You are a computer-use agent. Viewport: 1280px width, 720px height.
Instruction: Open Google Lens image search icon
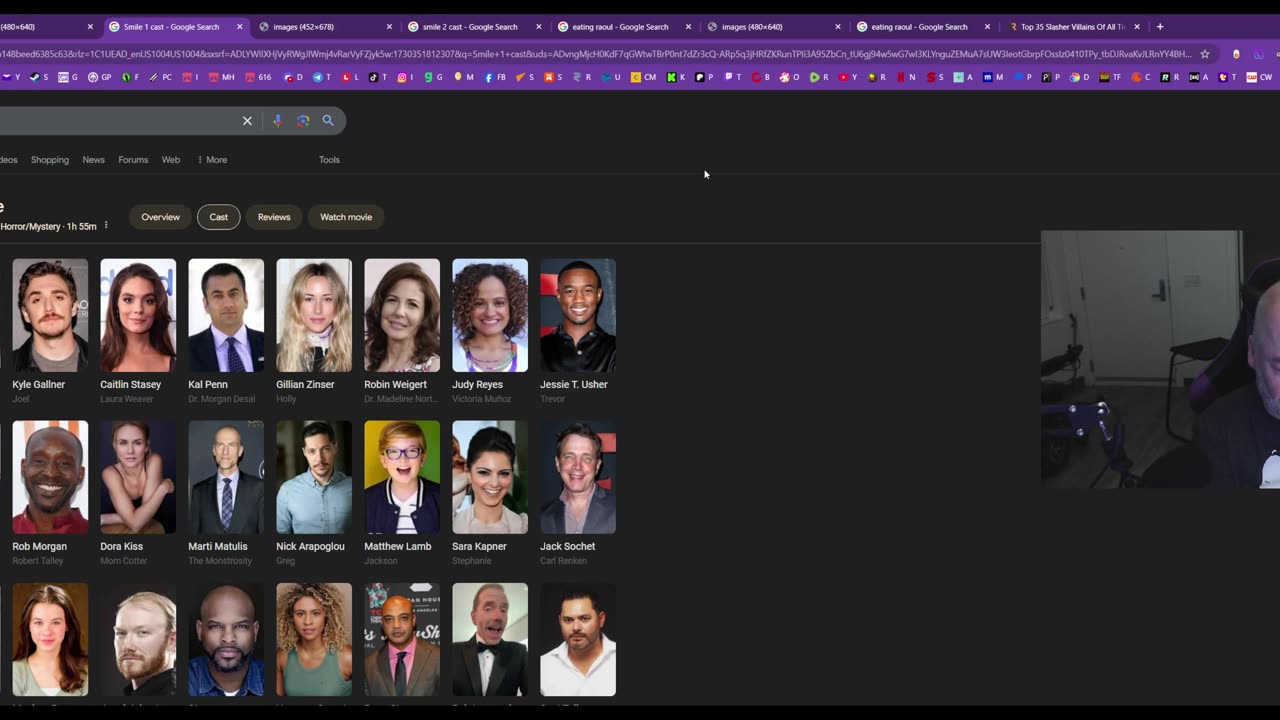point(303,121)
